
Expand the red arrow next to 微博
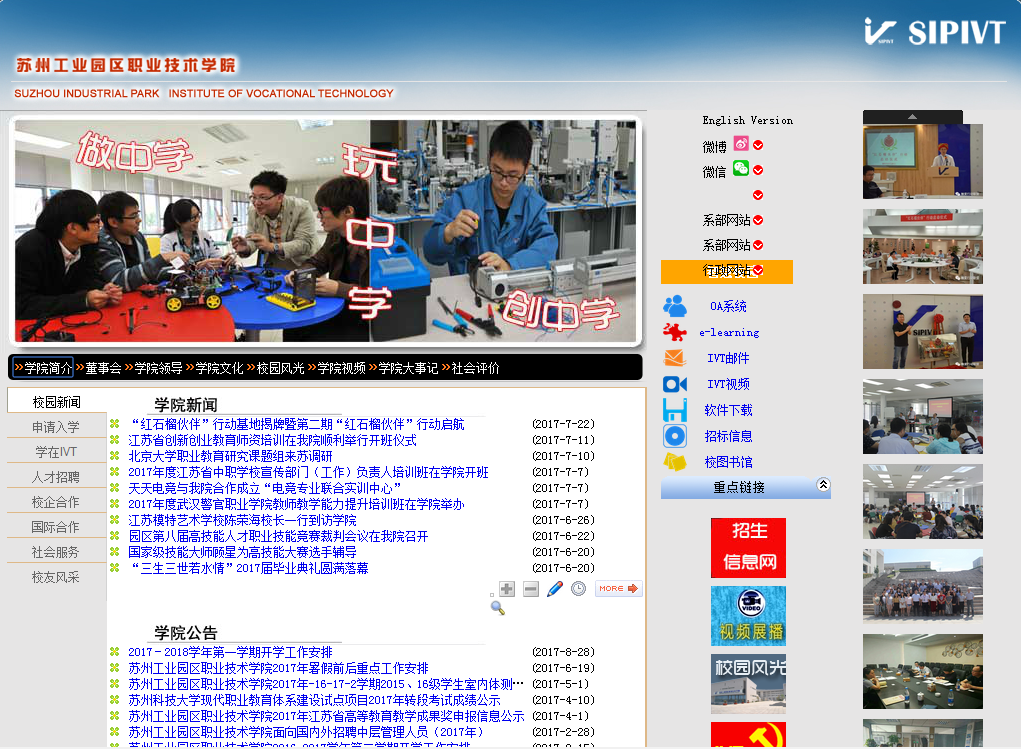pos(758,146)
